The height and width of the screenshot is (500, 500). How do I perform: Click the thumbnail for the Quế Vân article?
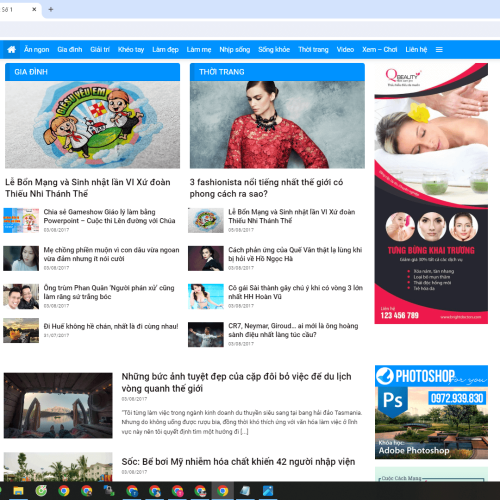tap(206, 258)
